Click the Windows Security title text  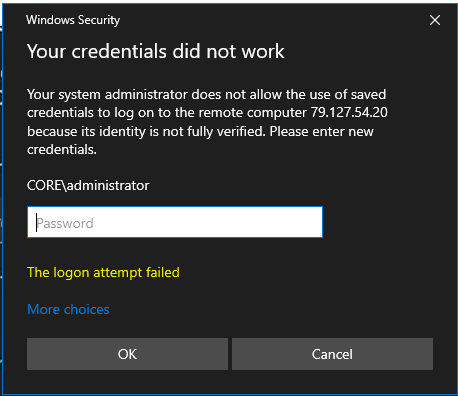(73, 20)
